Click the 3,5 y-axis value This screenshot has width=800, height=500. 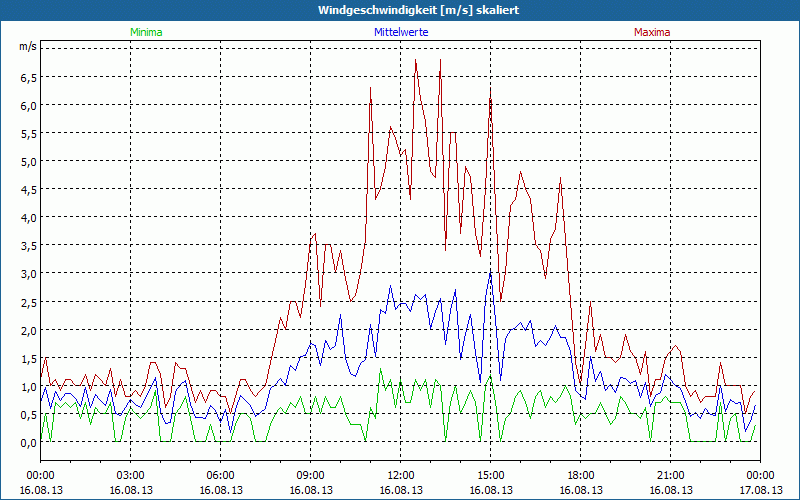coord(29,246)
